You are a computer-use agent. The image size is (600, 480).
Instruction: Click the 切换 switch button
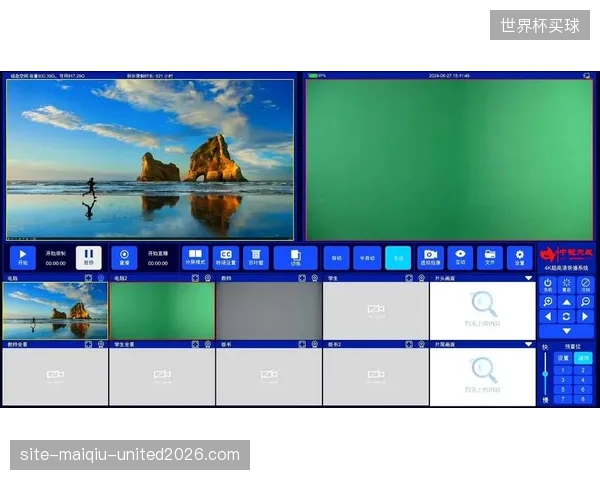click(295, 258)
